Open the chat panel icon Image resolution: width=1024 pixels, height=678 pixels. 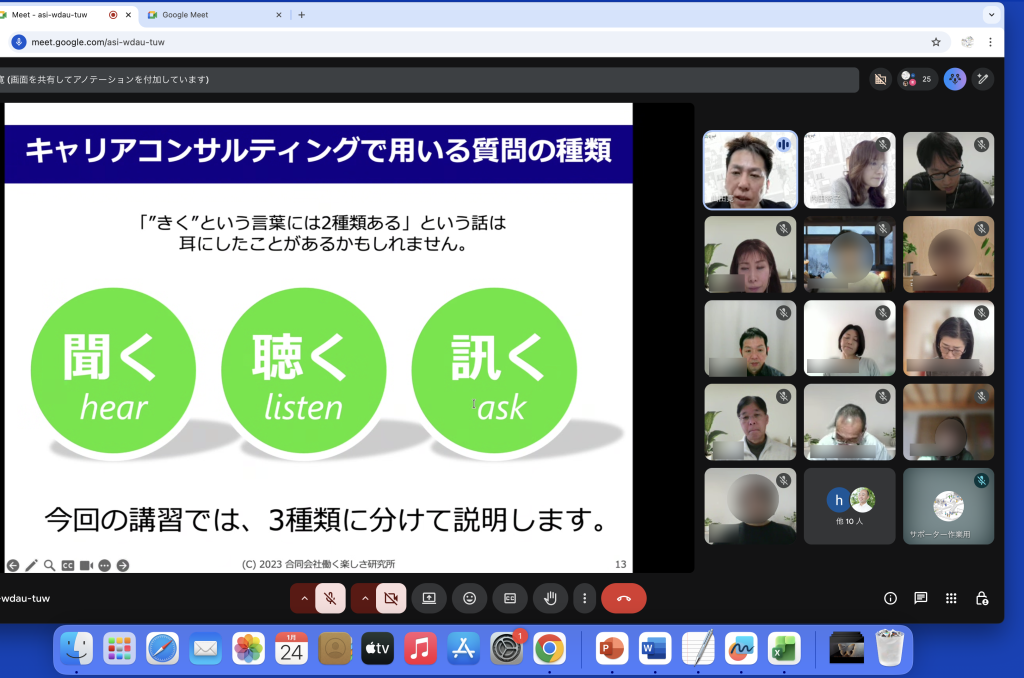tap(920, 598)
